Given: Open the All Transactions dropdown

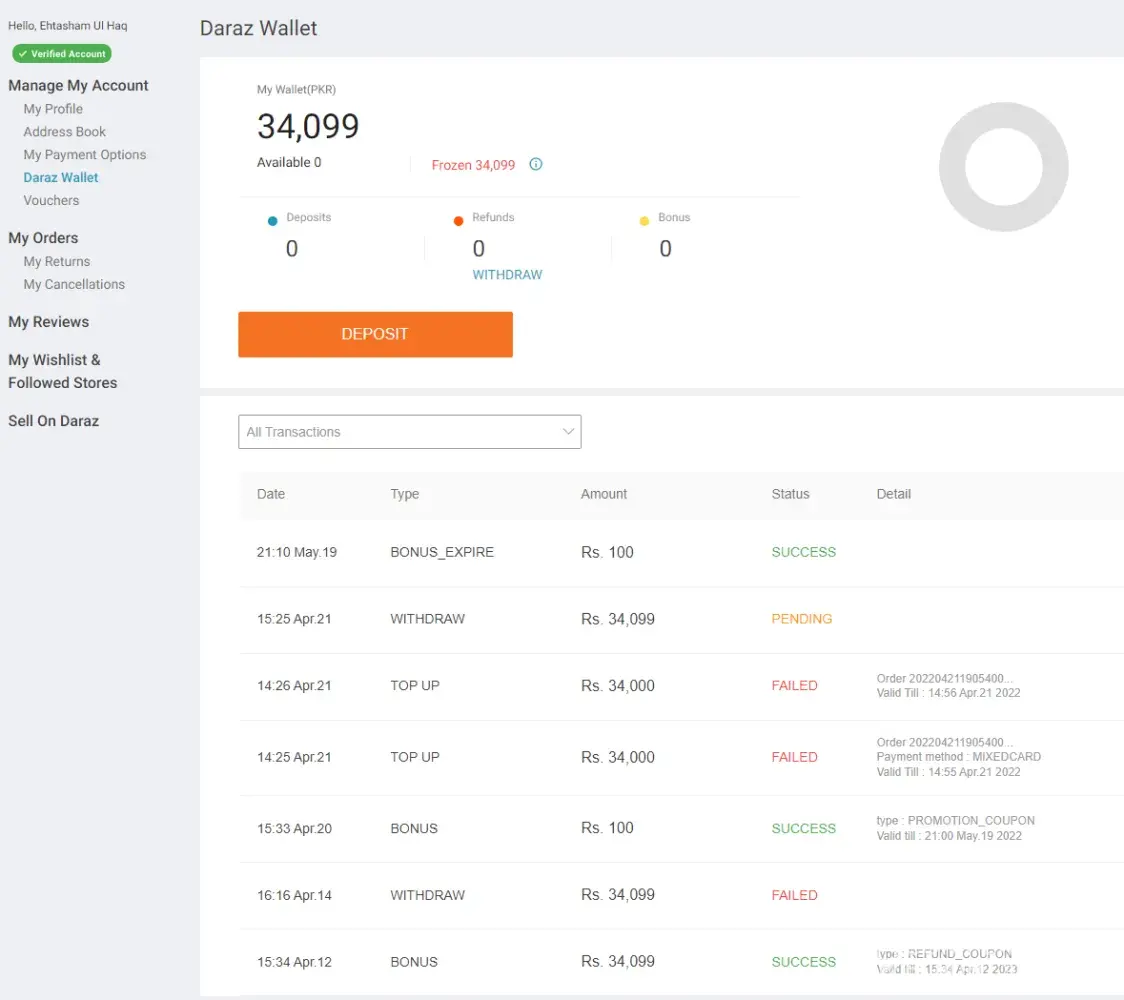Looking at the screenshot, I should pyautogui.click(x=400, y=432).
